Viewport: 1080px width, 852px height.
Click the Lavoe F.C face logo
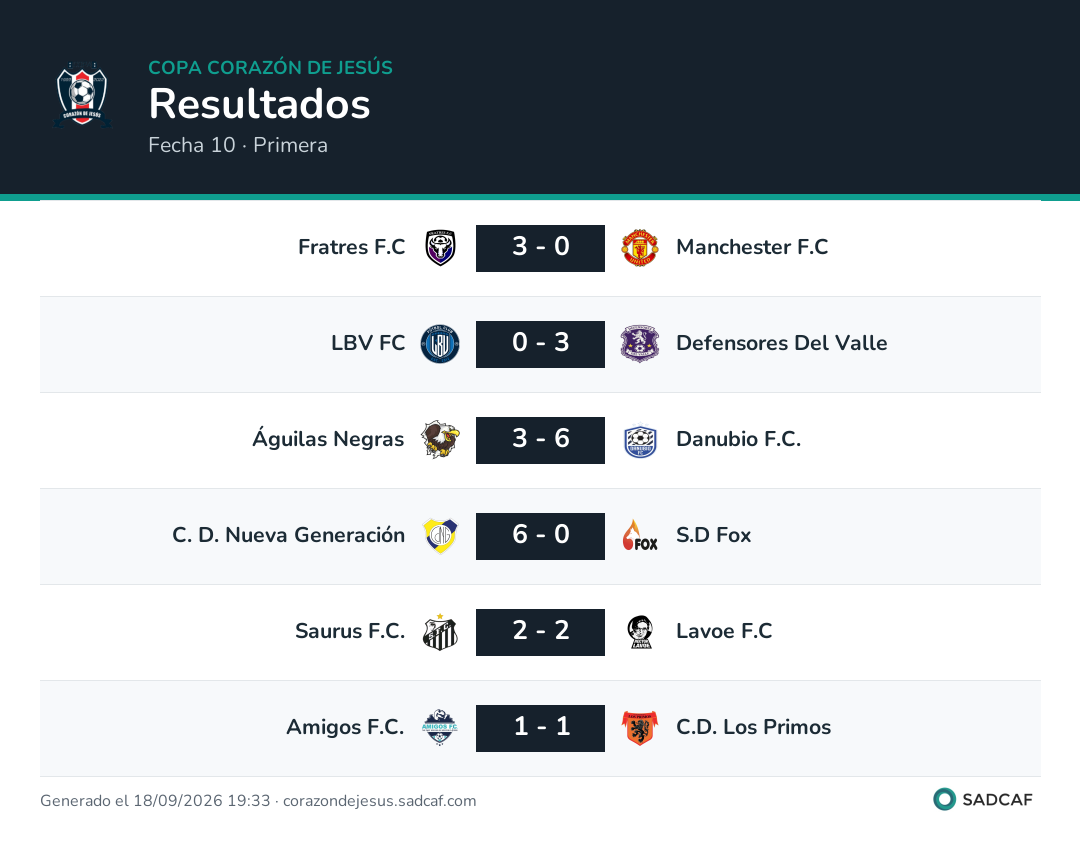(x=640, y=632)
